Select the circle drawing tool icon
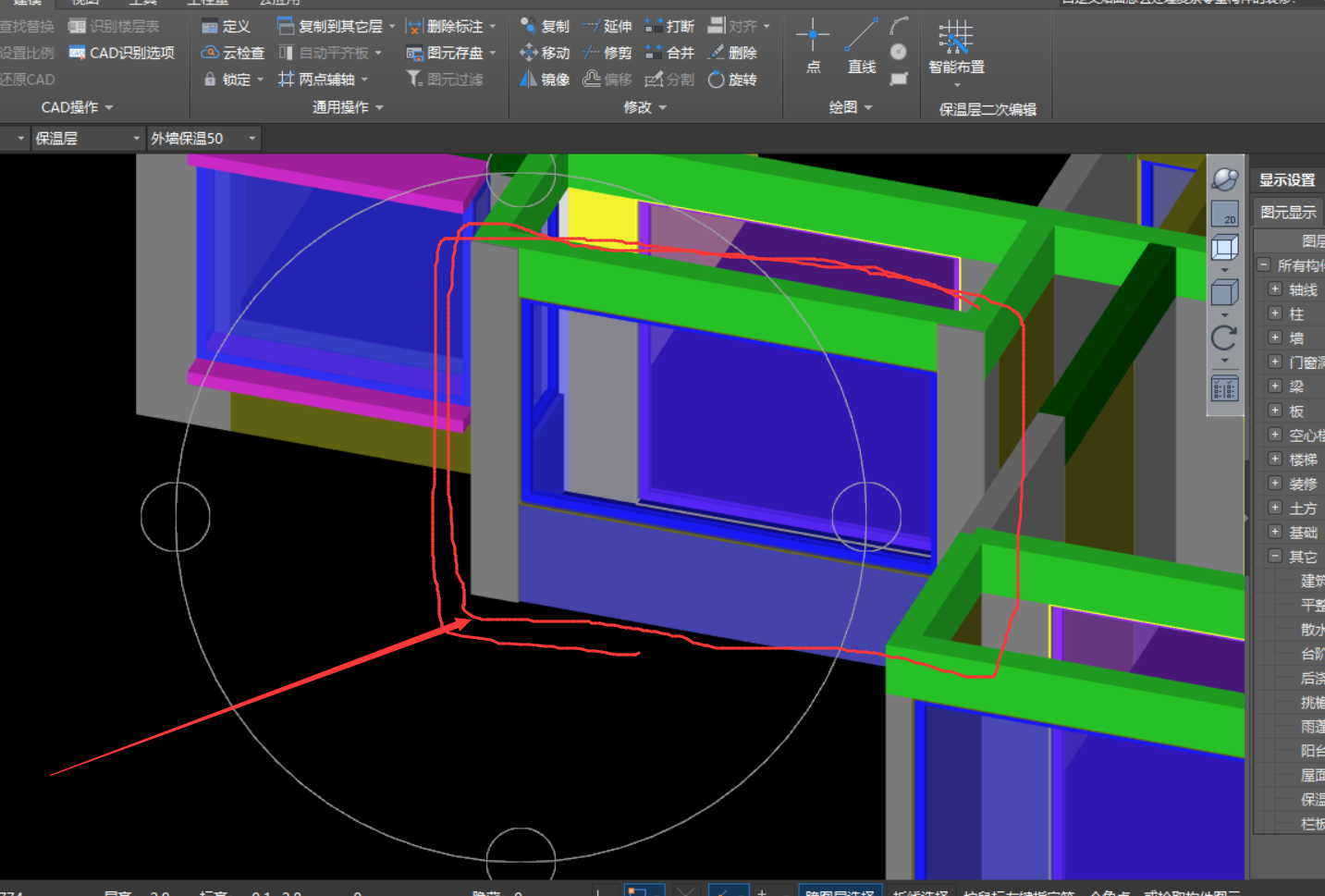Screen dimensions: 1325x896 [x=899, y=52]
